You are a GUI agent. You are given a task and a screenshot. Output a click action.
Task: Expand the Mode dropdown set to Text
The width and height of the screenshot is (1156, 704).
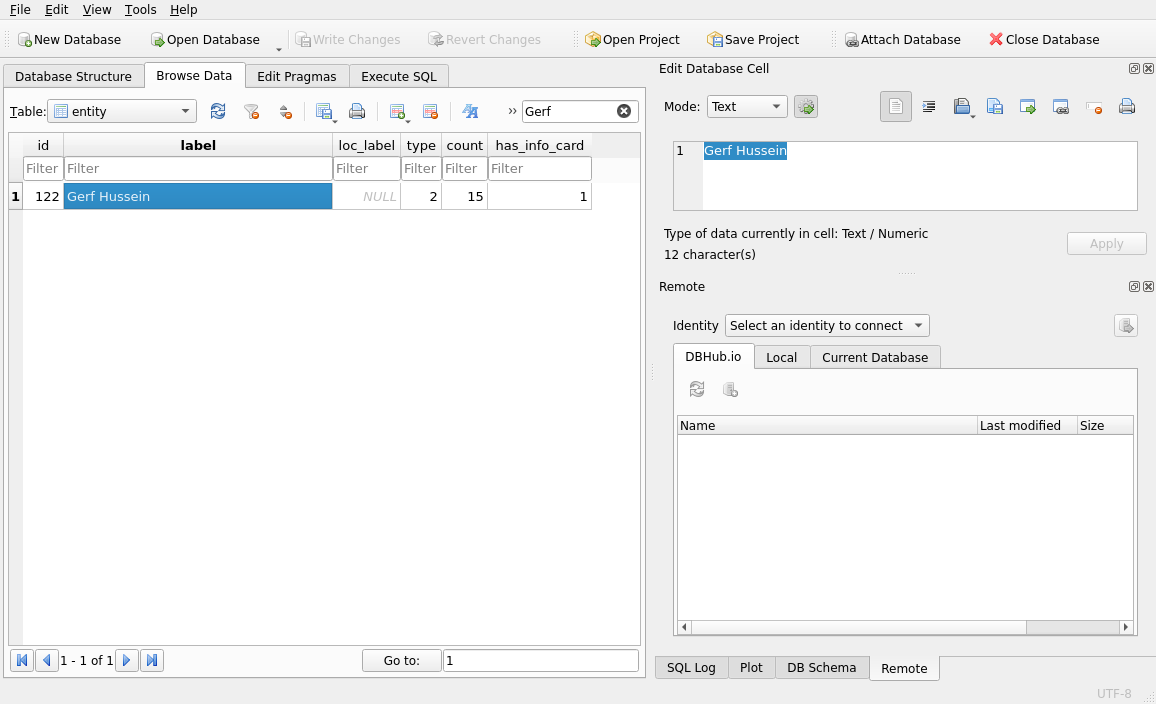(747, 107)
